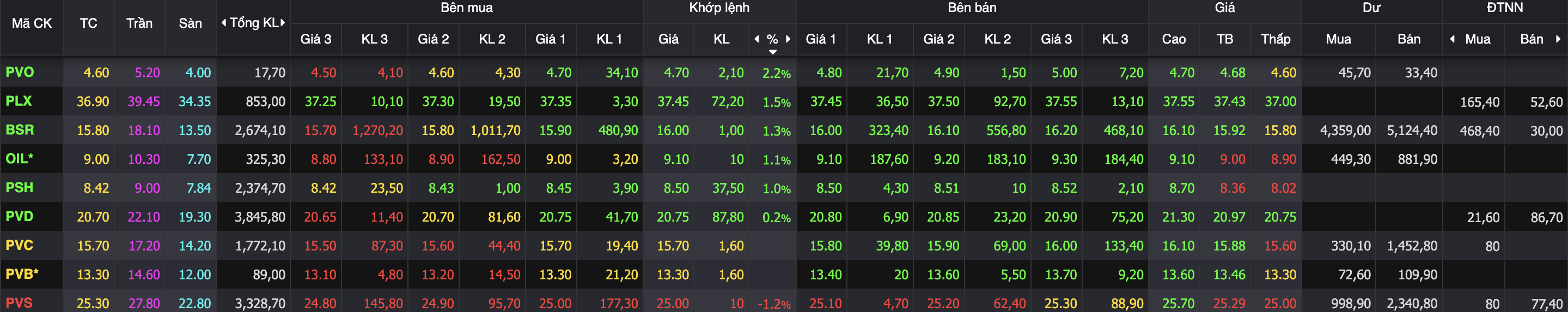The image size is (1568, 312).
Task: Click Thấp low price header
Action: [1276, 40]
